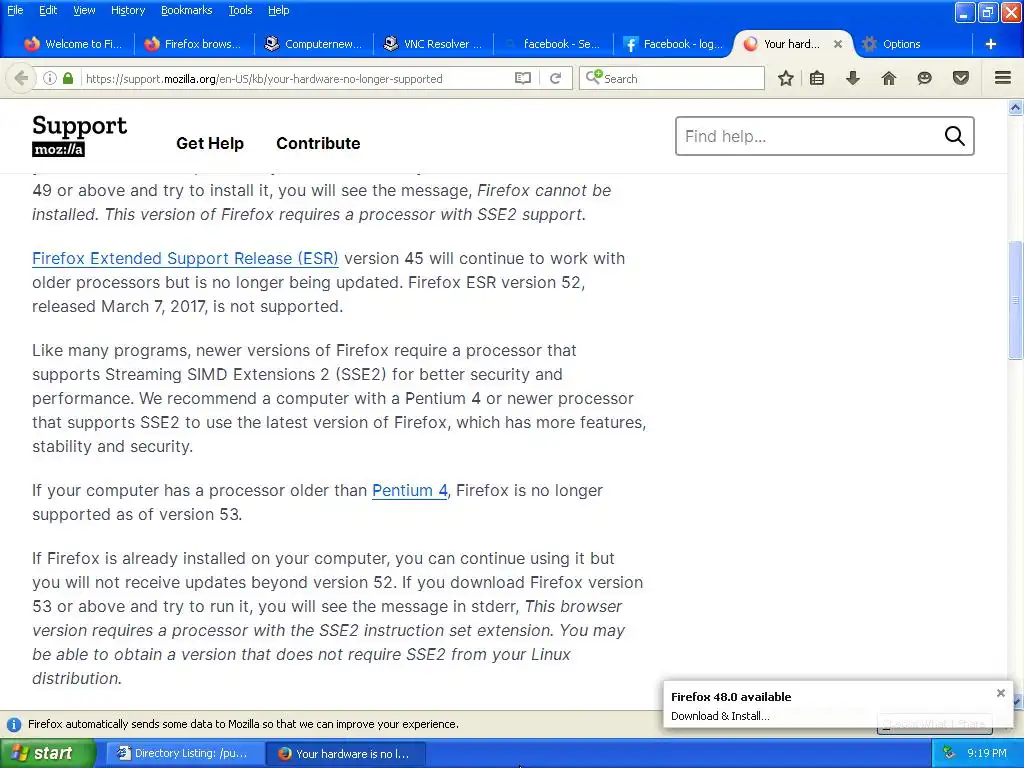Image resolution: width=1024 pixels, height=768 pixels.
Task: Switch to the Options tab
Action: [x=901, y=44]
